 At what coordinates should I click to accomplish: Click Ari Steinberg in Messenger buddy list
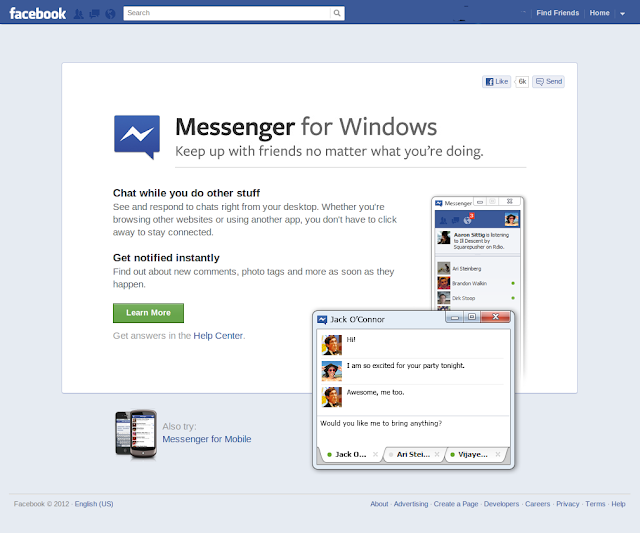[x=477, y=269]
